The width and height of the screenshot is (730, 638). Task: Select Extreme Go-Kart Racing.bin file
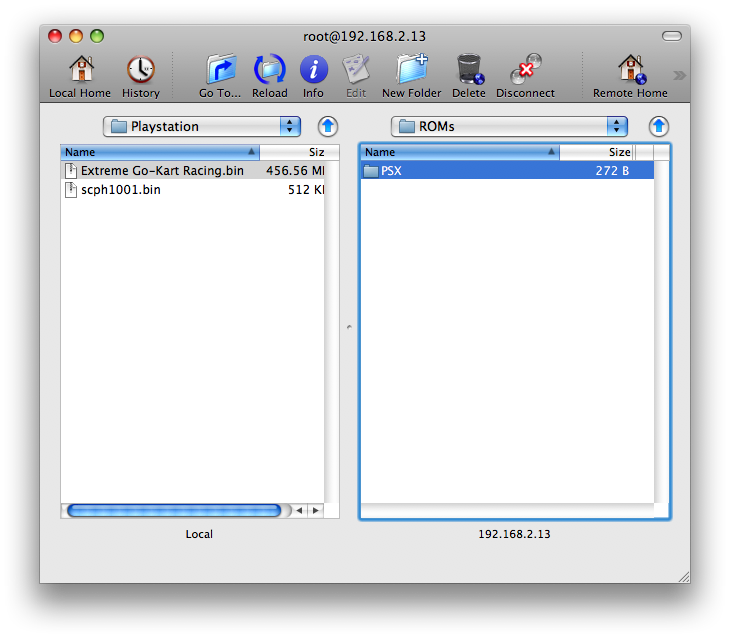coord(162,171)
